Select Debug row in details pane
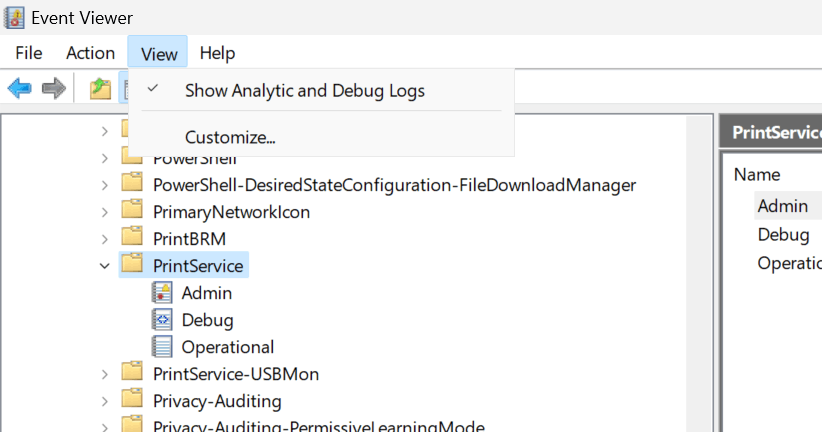Image resolution: width=822 pixels, height=432 pixels. (x=783, y=234)
